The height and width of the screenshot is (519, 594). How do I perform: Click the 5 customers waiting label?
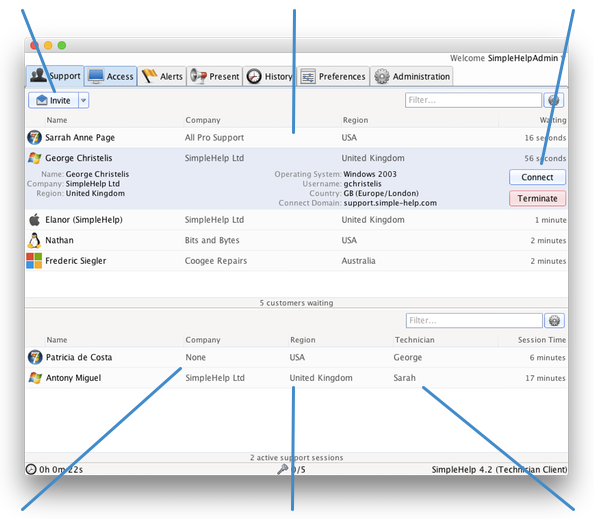(296, 303)
